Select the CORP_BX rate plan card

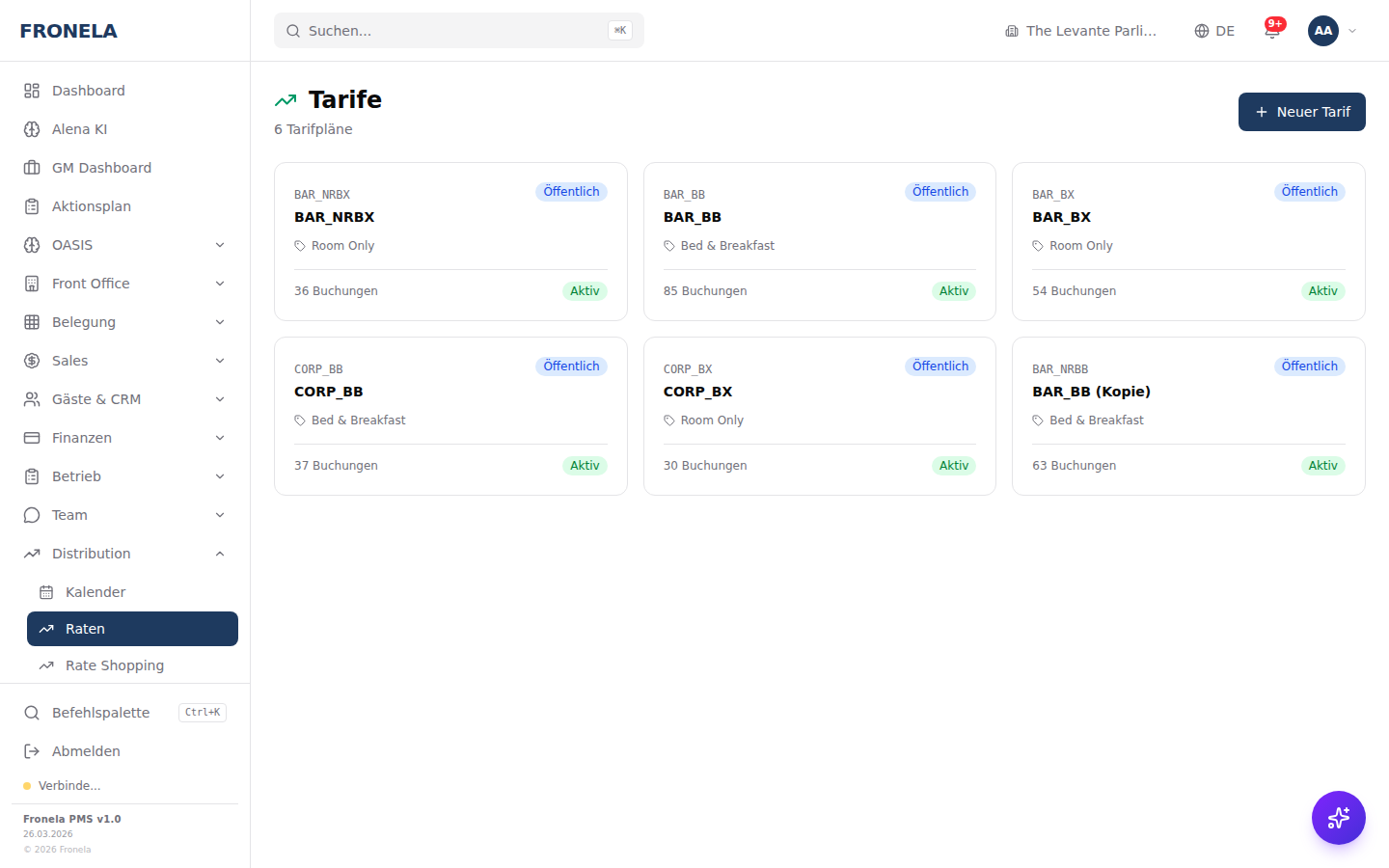point(819,416)
